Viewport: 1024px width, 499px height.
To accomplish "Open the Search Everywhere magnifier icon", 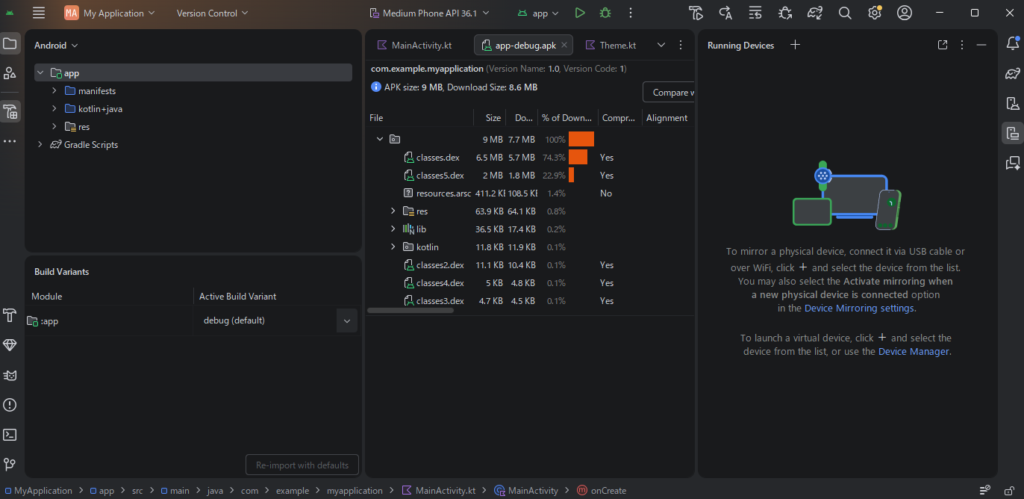I will 845,13.
